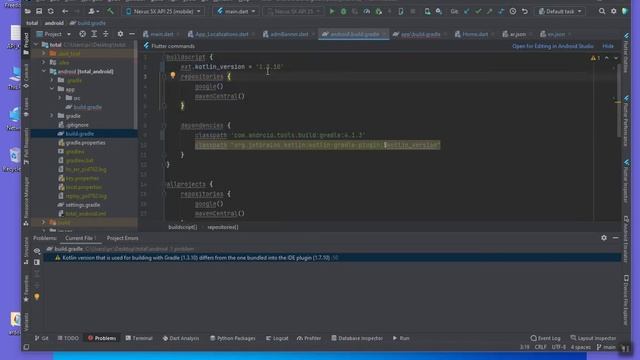Viewport: 640px width, 360px height.
Task: Click the yellow lightbulb intention in editor gutter
Action: 173,75
